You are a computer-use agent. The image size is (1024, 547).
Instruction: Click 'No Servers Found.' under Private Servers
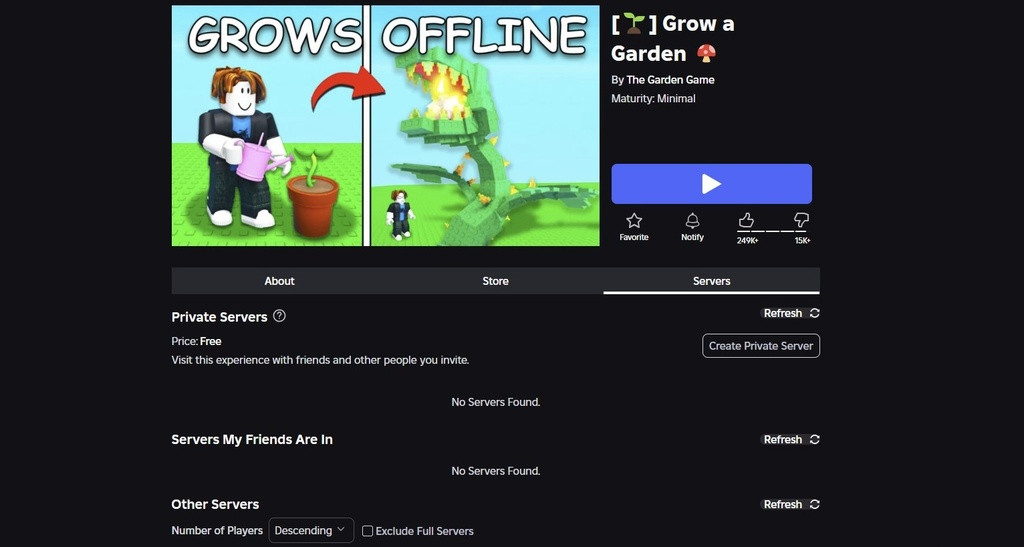496,402
